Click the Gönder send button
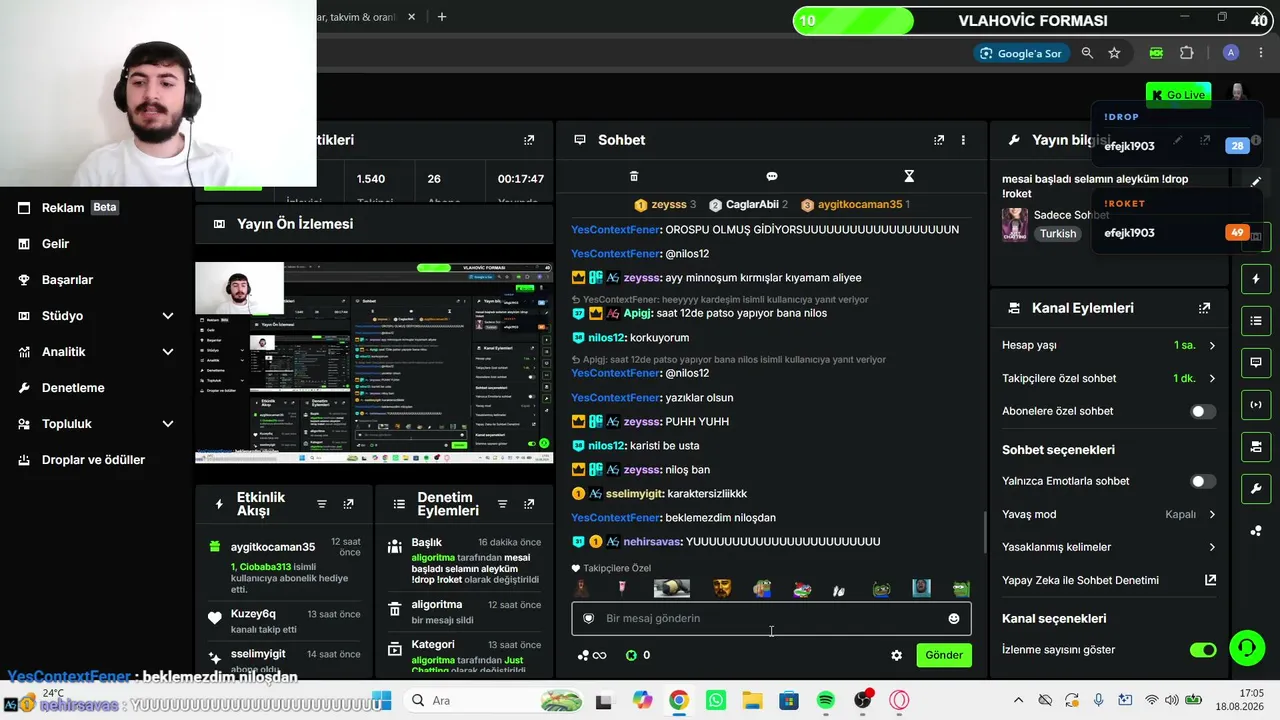Screen dimensions: 1280x720 944,655
